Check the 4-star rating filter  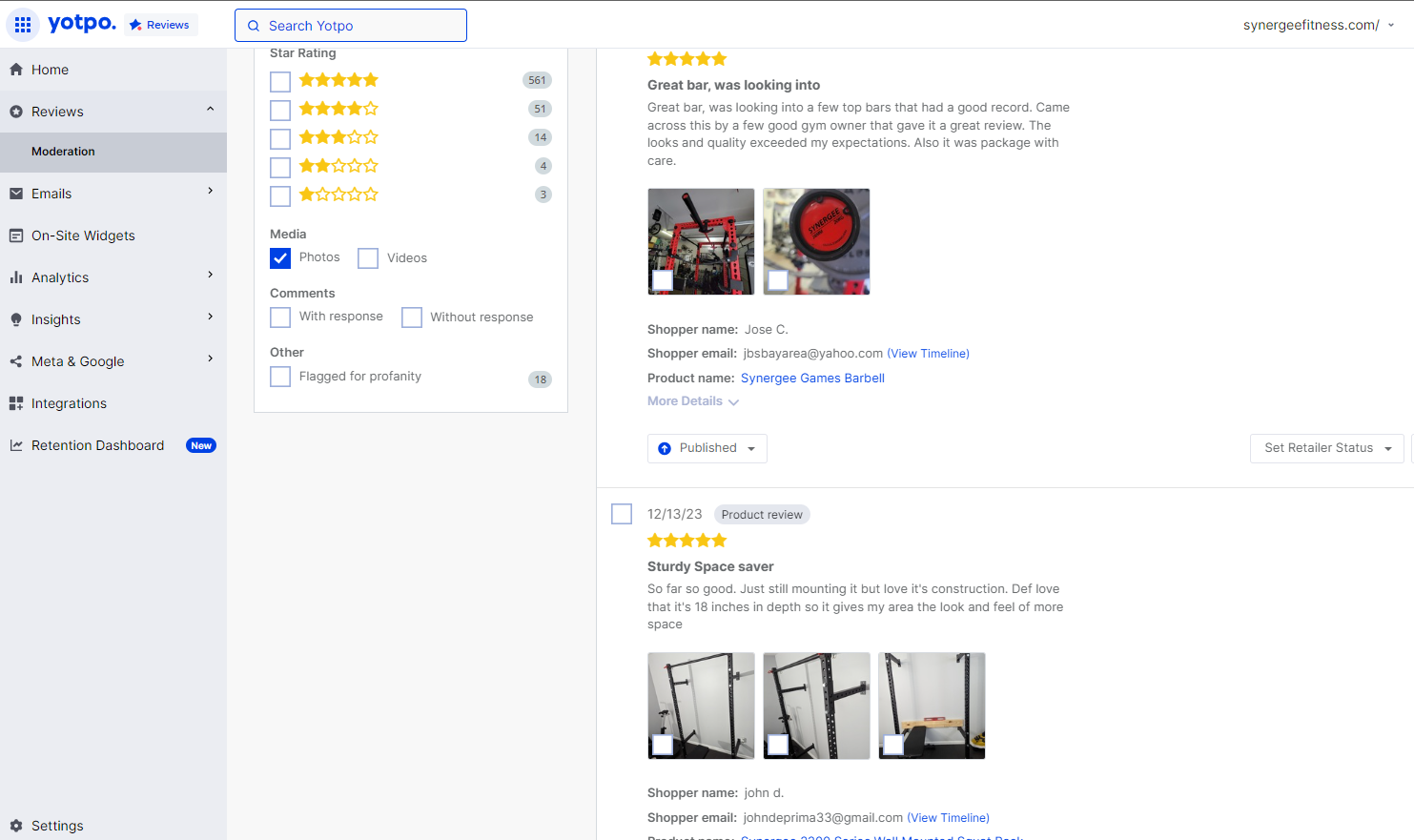pyautogui.click(x=280, y=111)
